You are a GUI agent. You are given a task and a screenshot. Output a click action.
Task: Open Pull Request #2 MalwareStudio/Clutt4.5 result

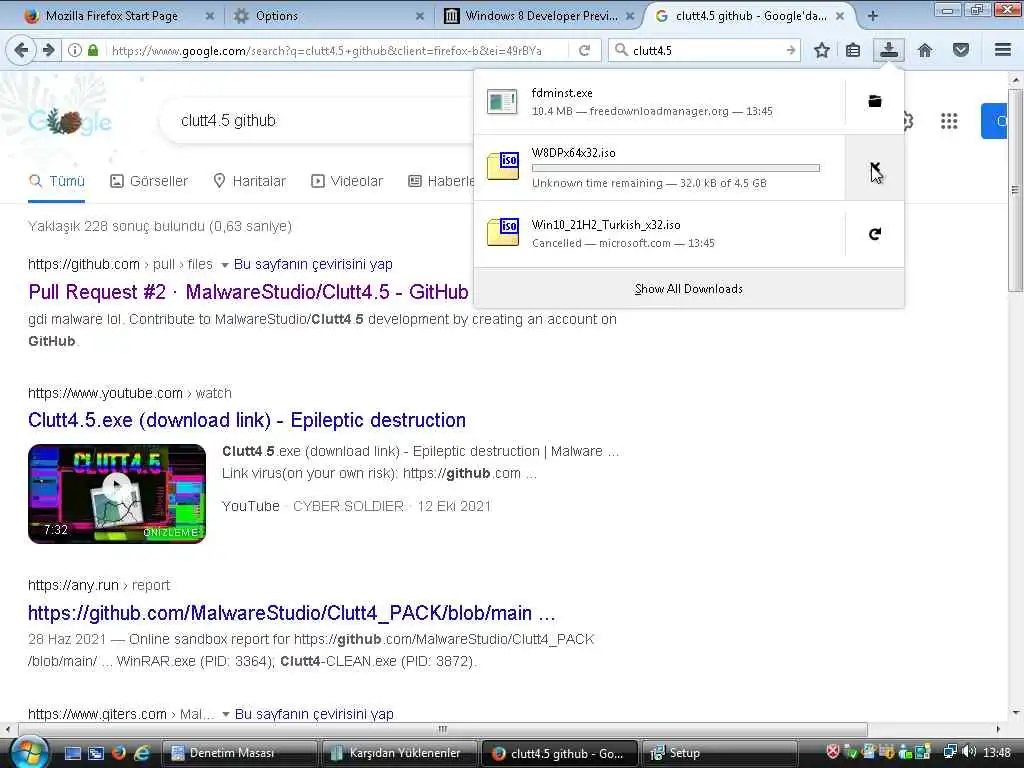click(x=248, y=292)
